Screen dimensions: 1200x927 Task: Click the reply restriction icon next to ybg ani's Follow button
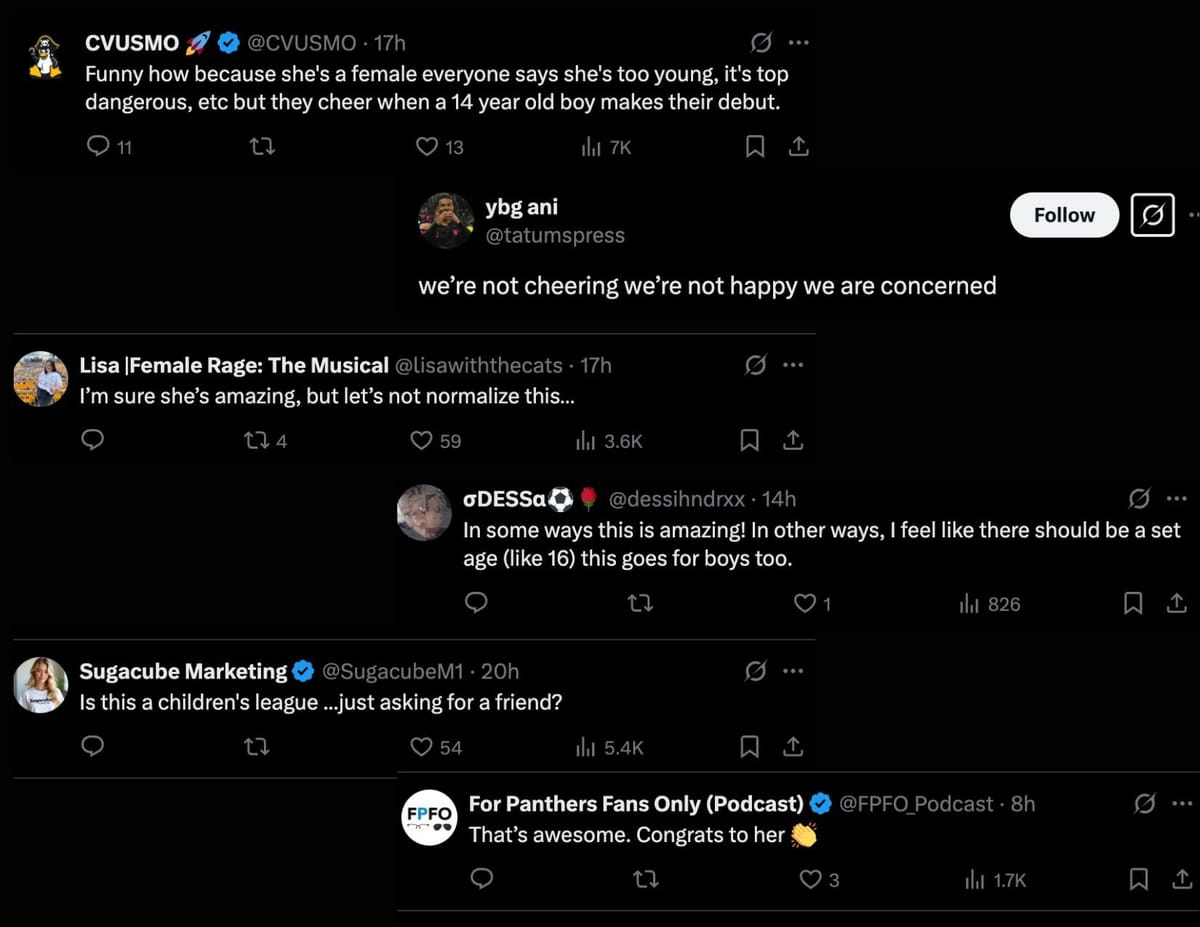pos(1152,215)
